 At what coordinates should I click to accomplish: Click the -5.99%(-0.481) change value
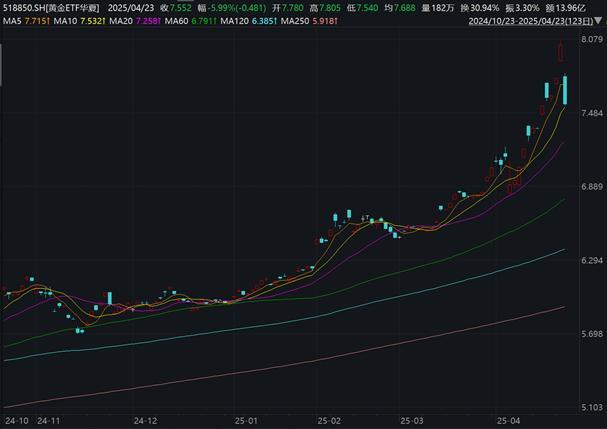[x=237, y=8]
